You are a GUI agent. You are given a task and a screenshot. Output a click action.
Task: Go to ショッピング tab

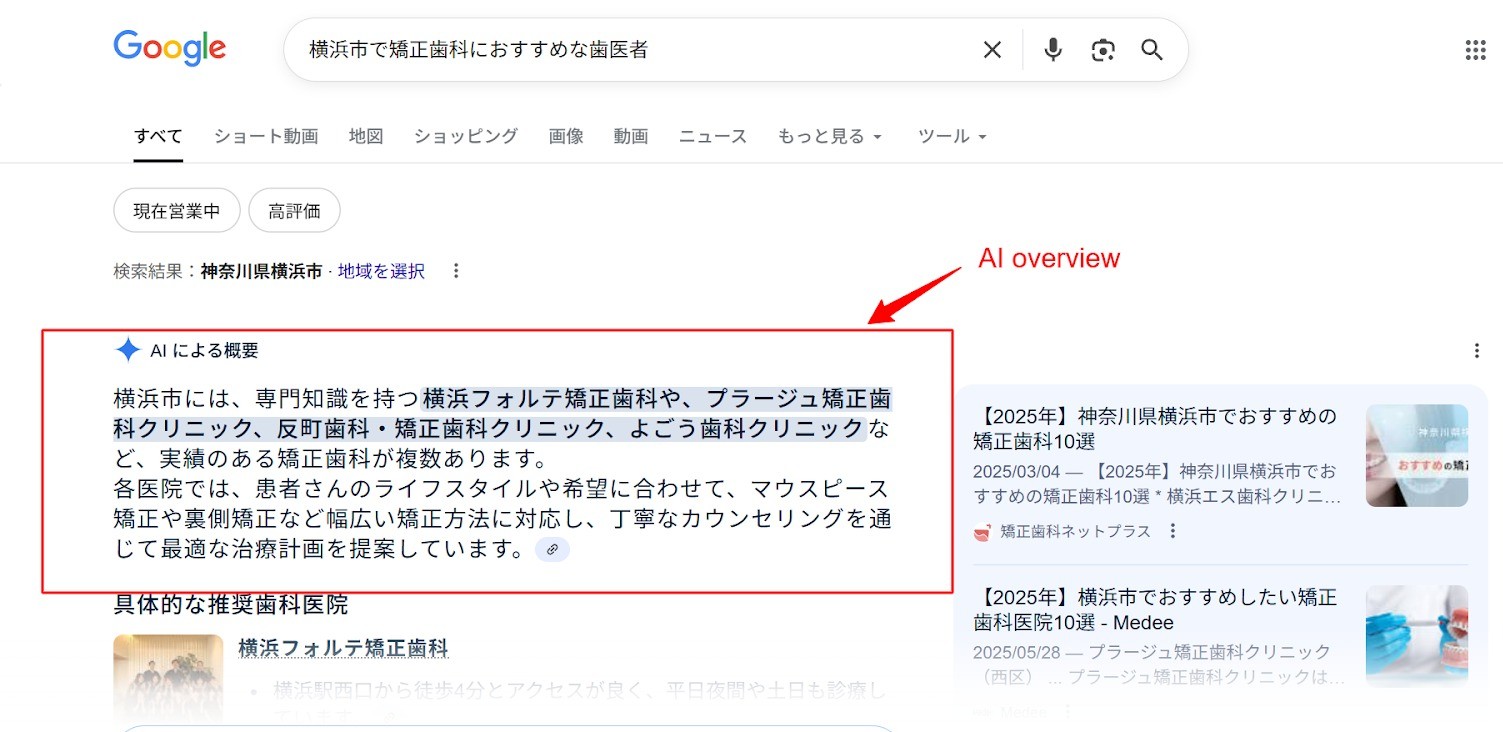pos(466,136)
